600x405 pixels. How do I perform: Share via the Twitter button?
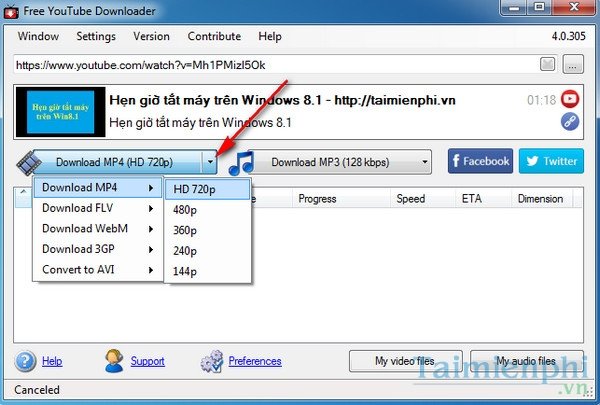[551, 161]
